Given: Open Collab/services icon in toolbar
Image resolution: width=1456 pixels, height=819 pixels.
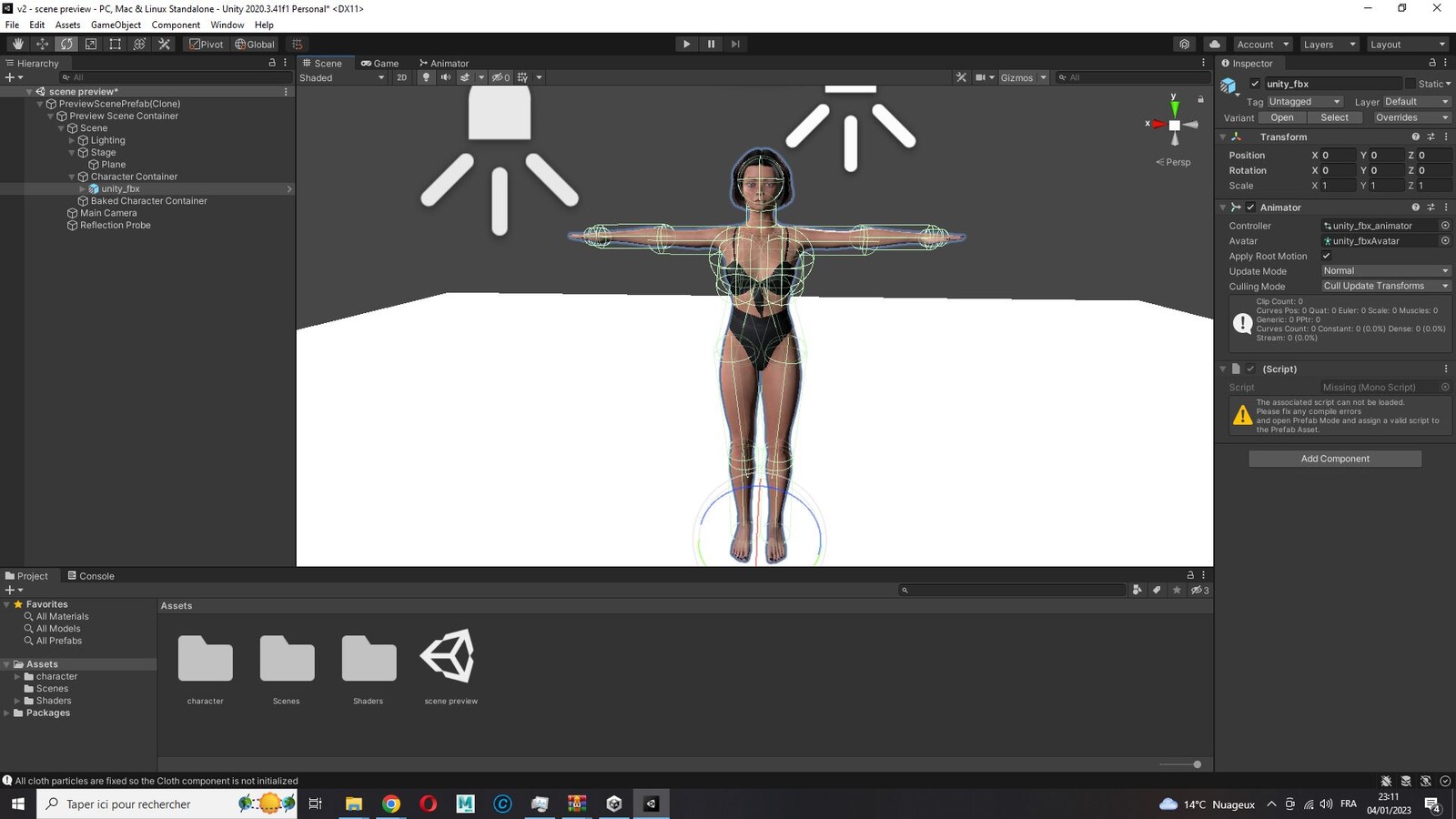Looking at the screenshot, I should coord(1184,44).
